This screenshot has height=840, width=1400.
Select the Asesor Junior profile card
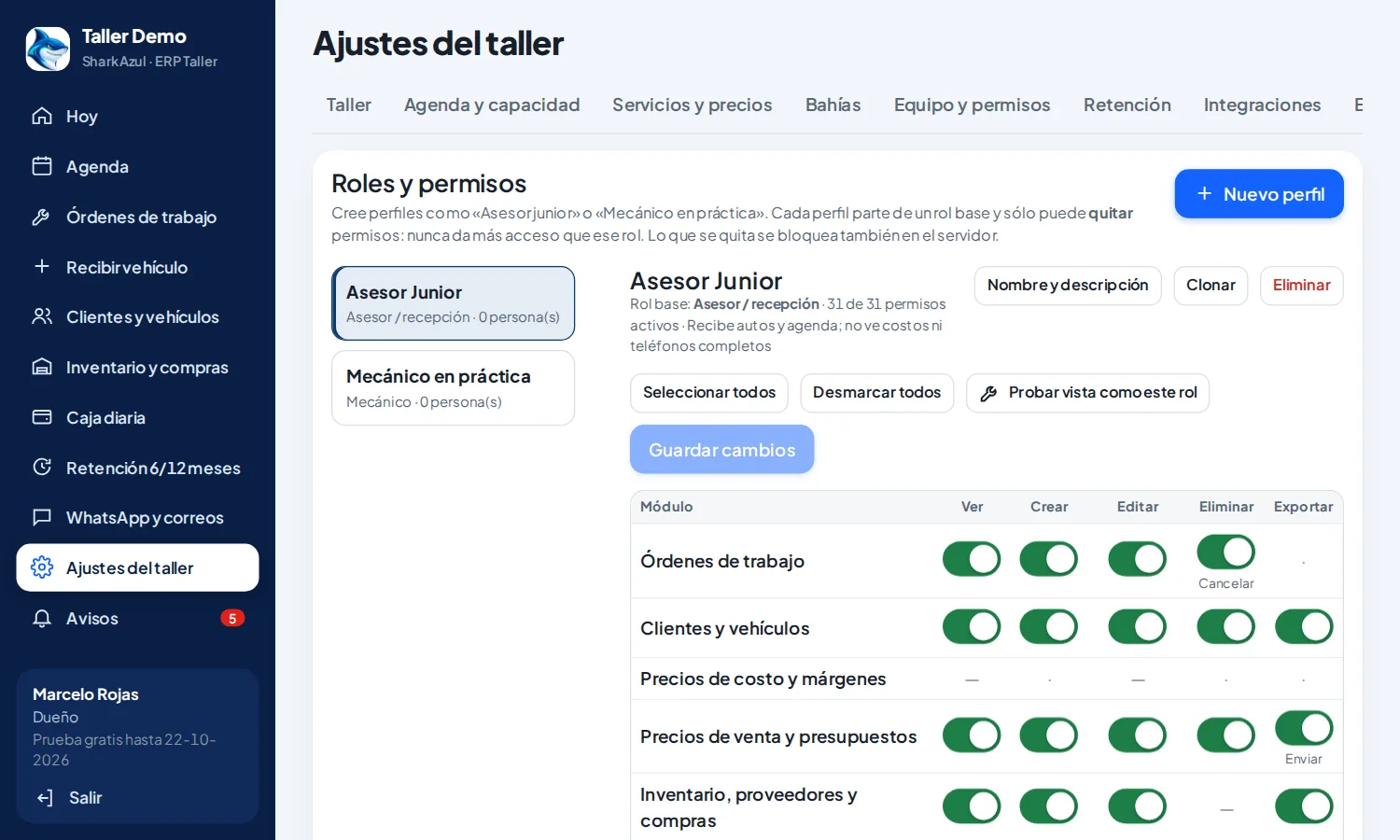tap(454, 303)
